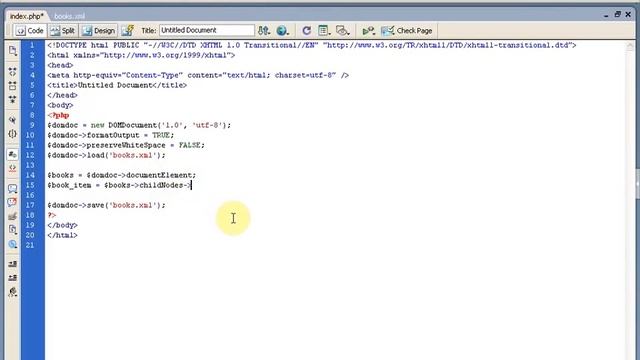Click Remove Comment icon
640x360 pixels.
click(13, 202)
